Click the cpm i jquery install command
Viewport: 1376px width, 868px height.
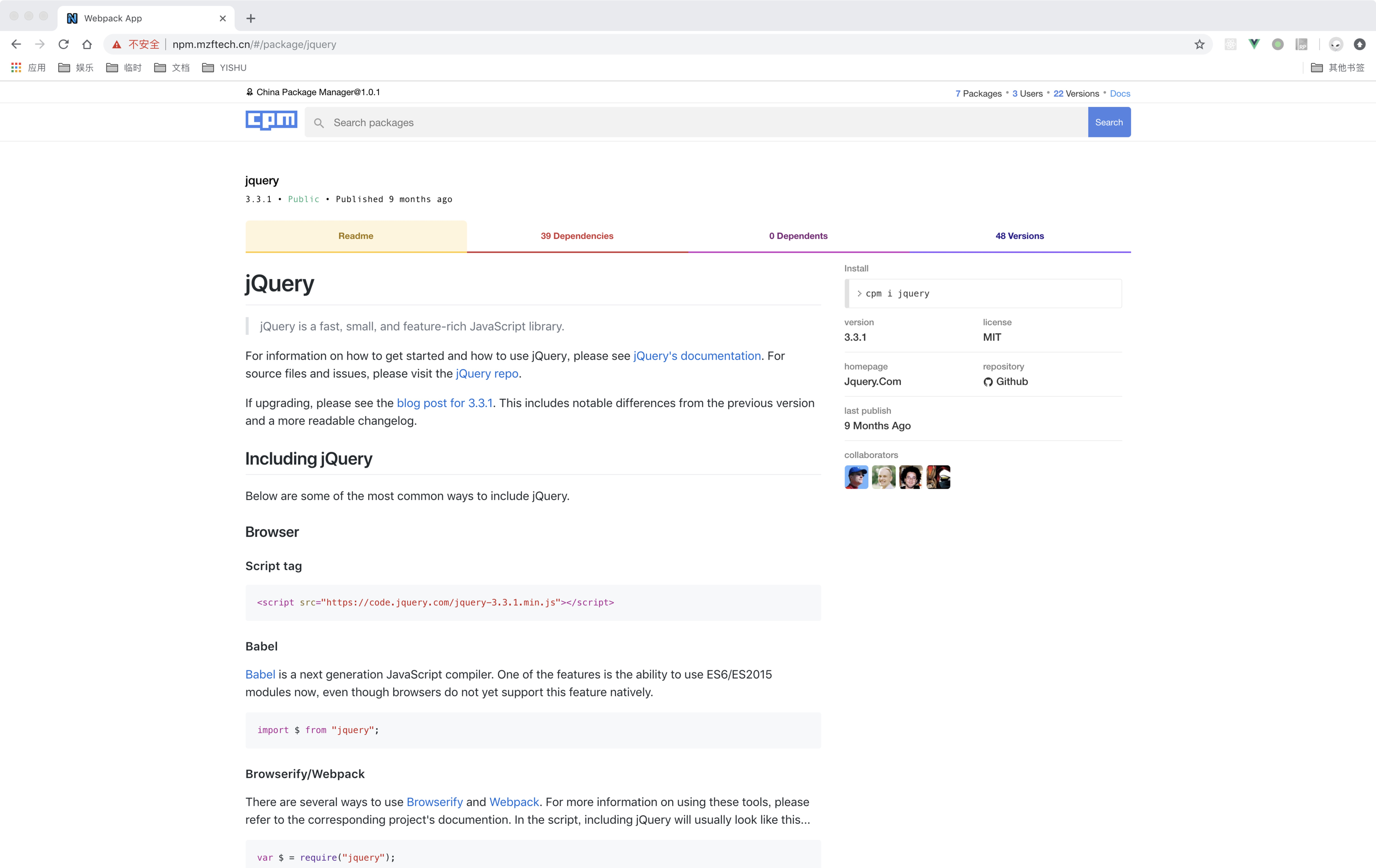tap(983, 293)
